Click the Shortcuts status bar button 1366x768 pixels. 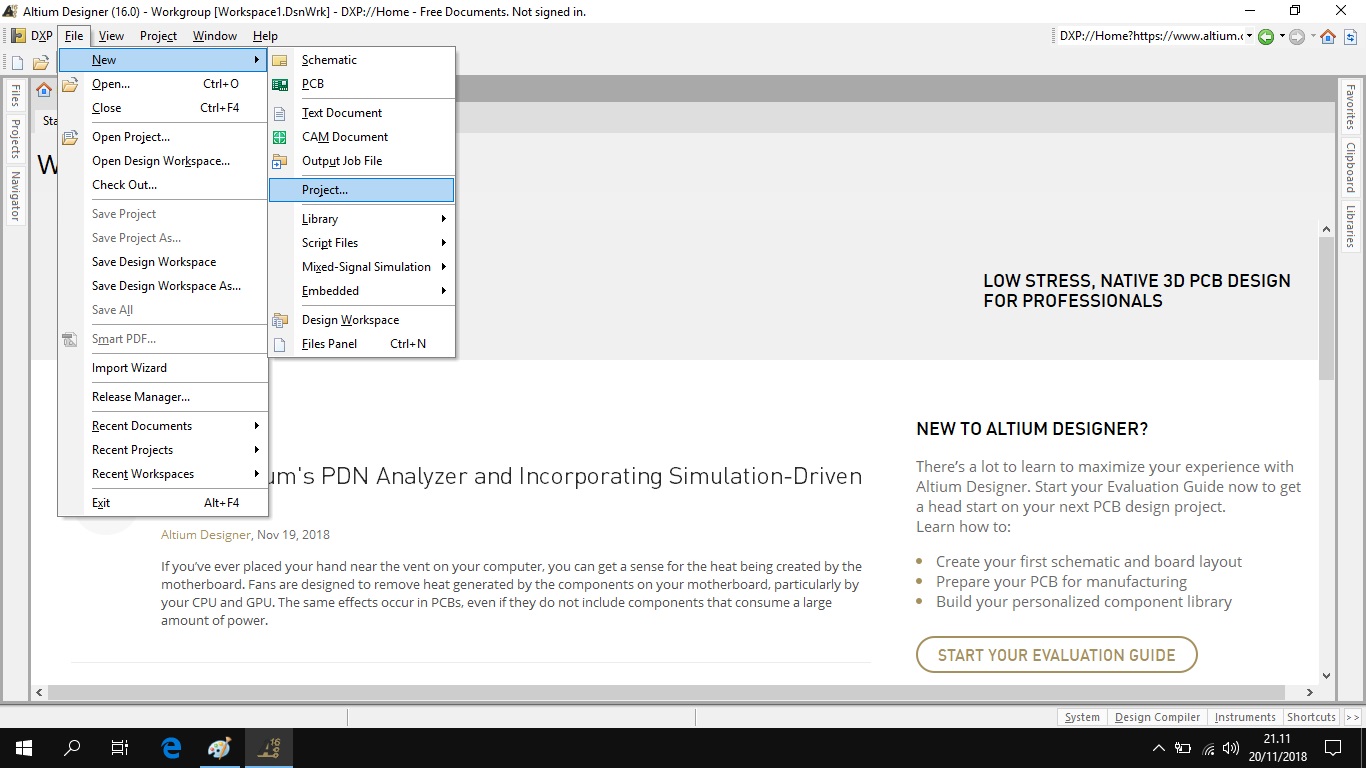coord(1311,717)
